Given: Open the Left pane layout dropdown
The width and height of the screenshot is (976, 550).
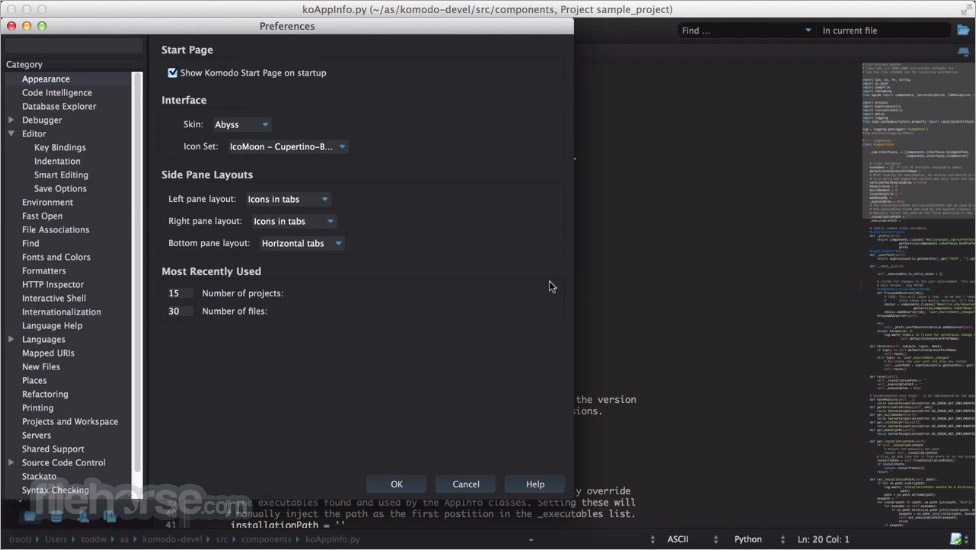Looking at the screenshot, I should click(288, 199).
